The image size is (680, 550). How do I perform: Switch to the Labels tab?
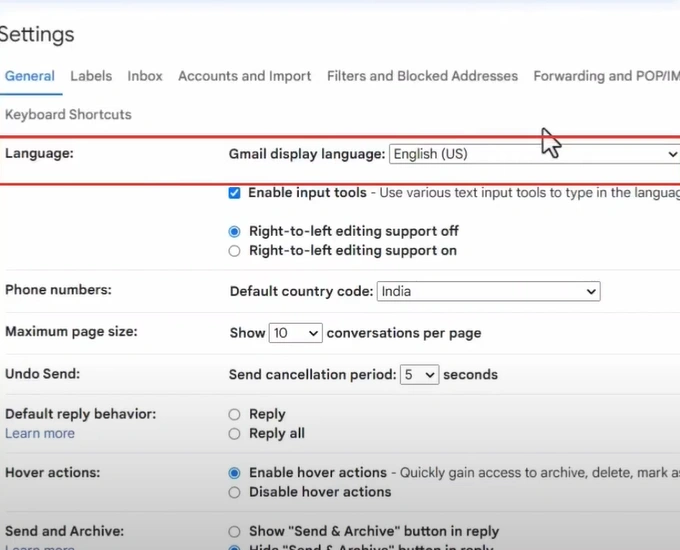point(91,76)
